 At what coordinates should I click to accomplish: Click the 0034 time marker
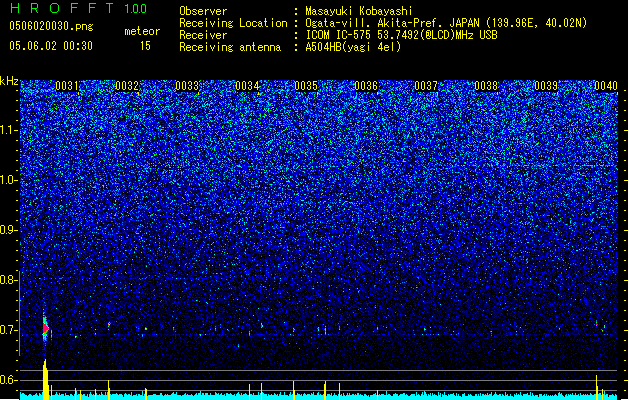point(247,86)
